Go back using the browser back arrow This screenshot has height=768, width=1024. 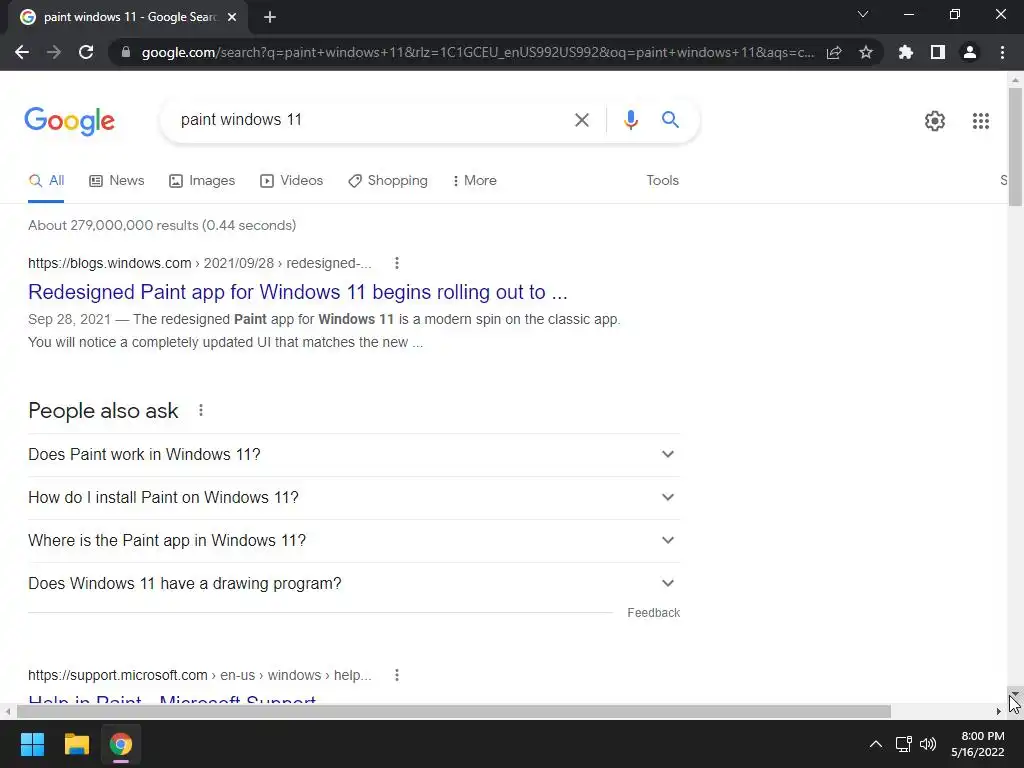click(22, 52)
